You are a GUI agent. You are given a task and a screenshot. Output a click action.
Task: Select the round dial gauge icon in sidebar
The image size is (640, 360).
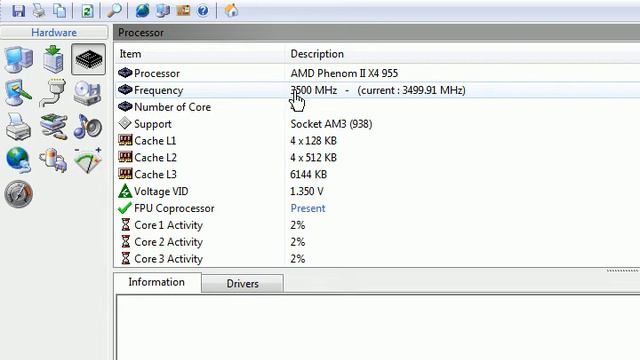pyautogui.click(x=18, y=194)
